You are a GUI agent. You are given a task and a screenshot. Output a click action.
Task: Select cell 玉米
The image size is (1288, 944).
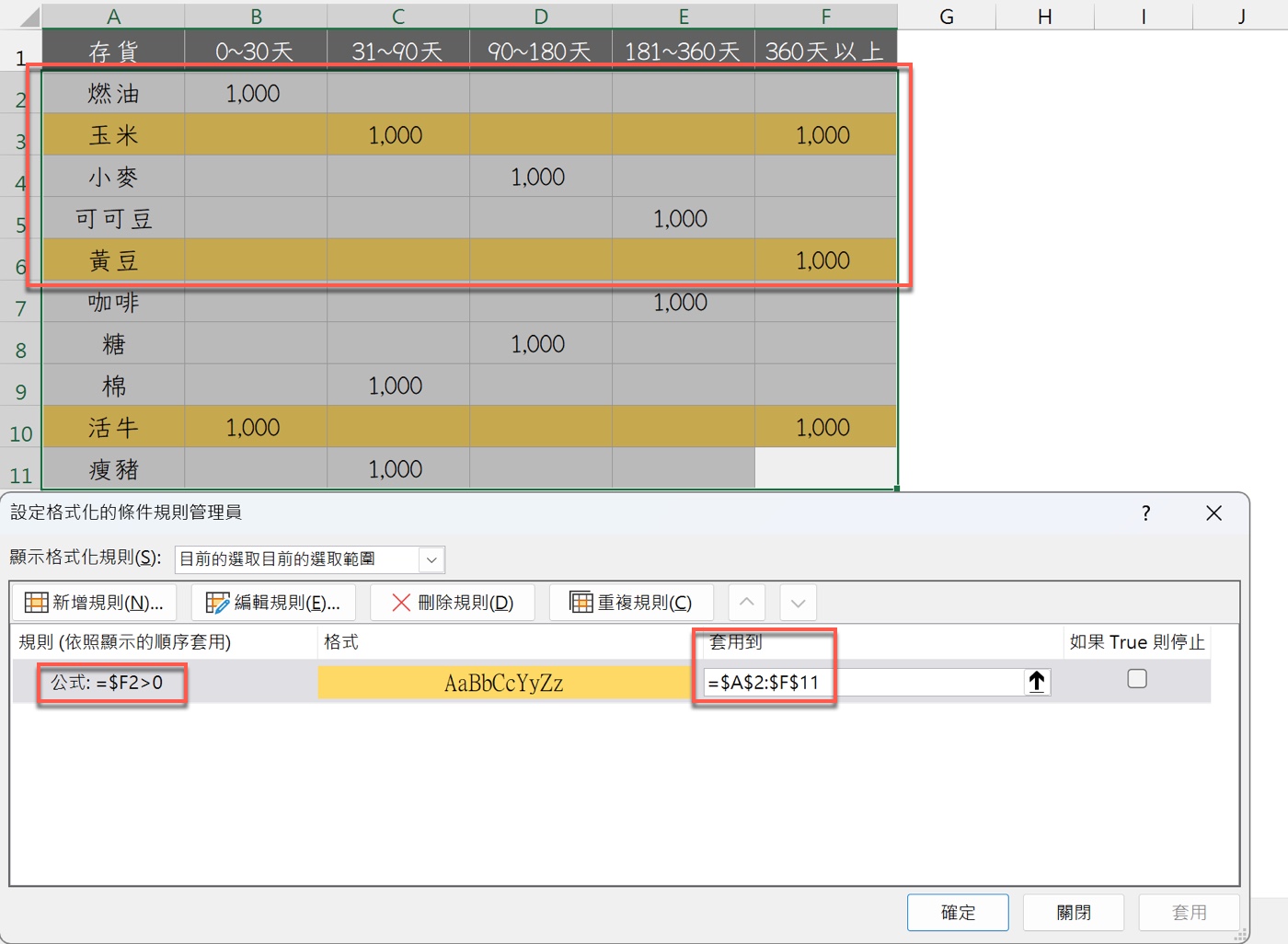(x=113, y=134)
